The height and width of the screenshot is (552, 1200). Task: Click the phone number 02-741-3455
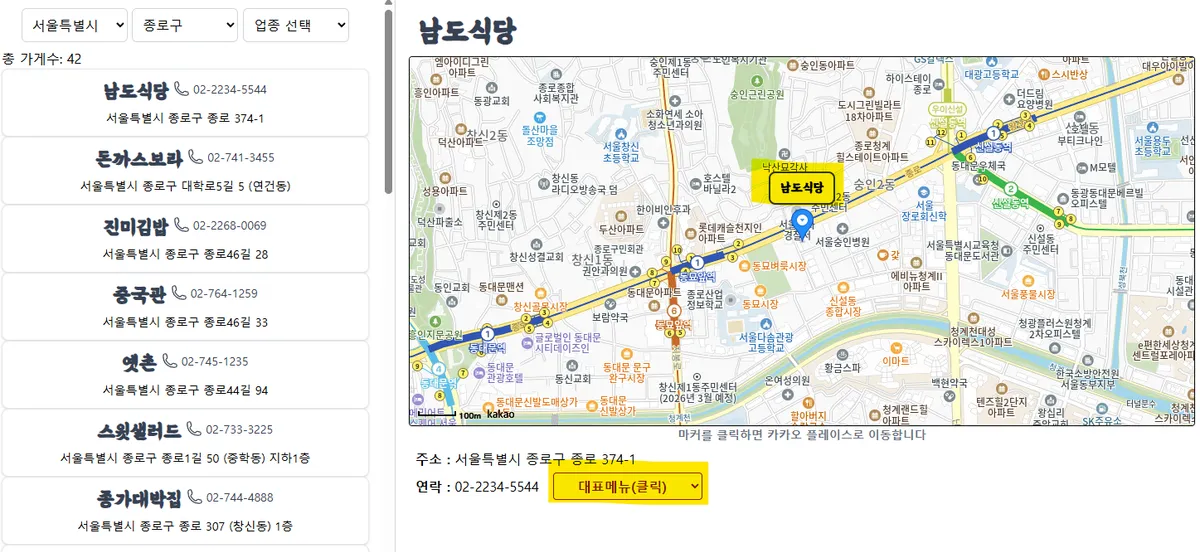(x=241, y=158)
